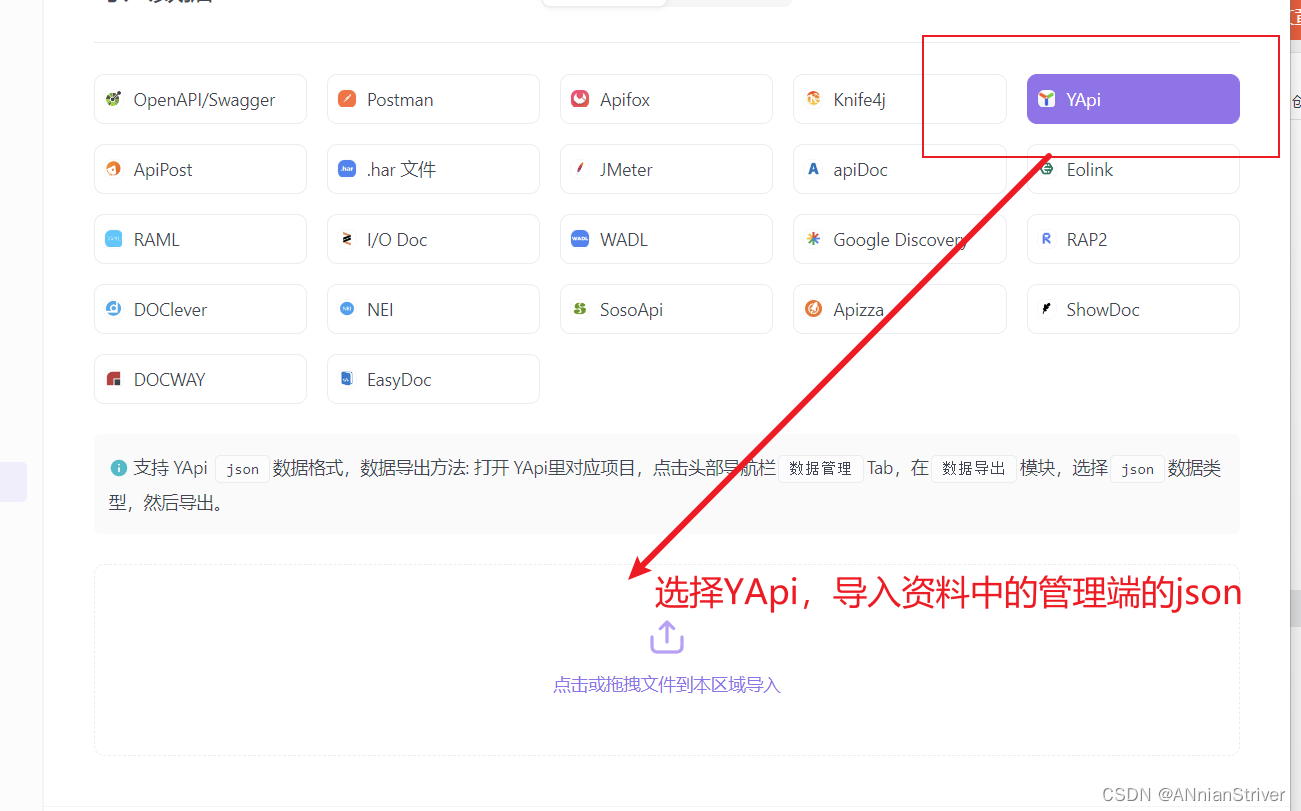Select the .har 文件 import option
The height and width of the screenshot is (811, 1301).
432,169
